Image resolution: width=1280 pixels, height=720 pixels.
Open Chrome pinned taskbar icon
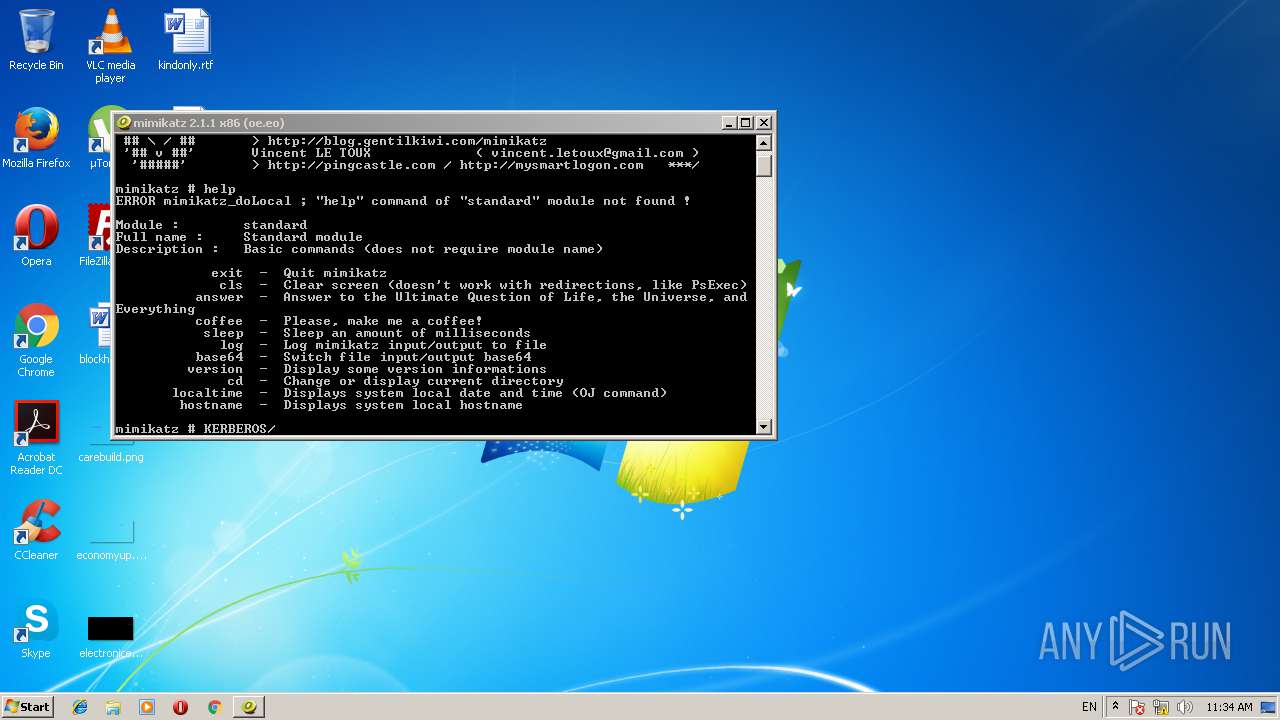[214, 707]
